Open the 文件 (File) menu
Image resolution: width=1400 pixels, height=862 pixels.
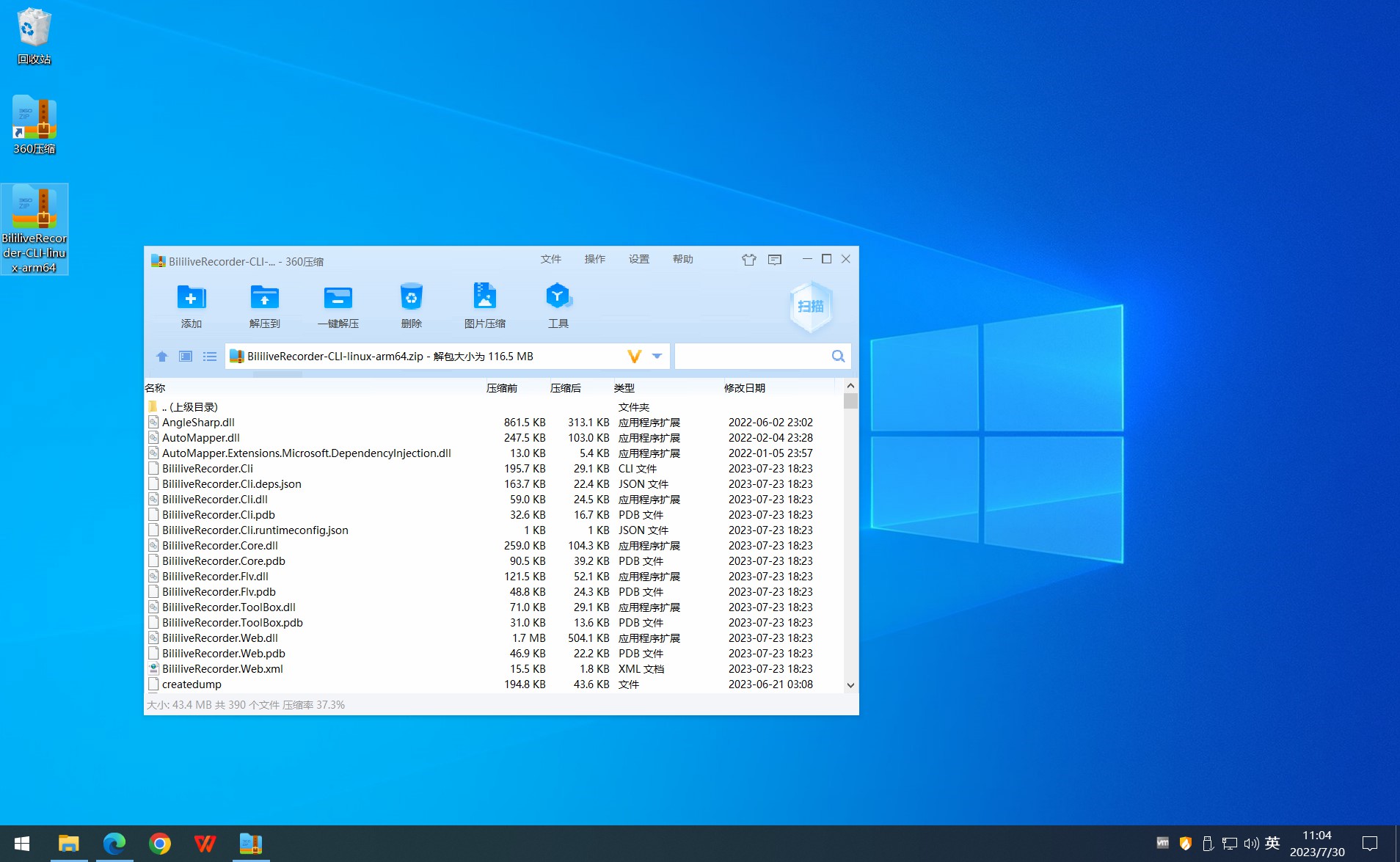click(x=550, y=259)
